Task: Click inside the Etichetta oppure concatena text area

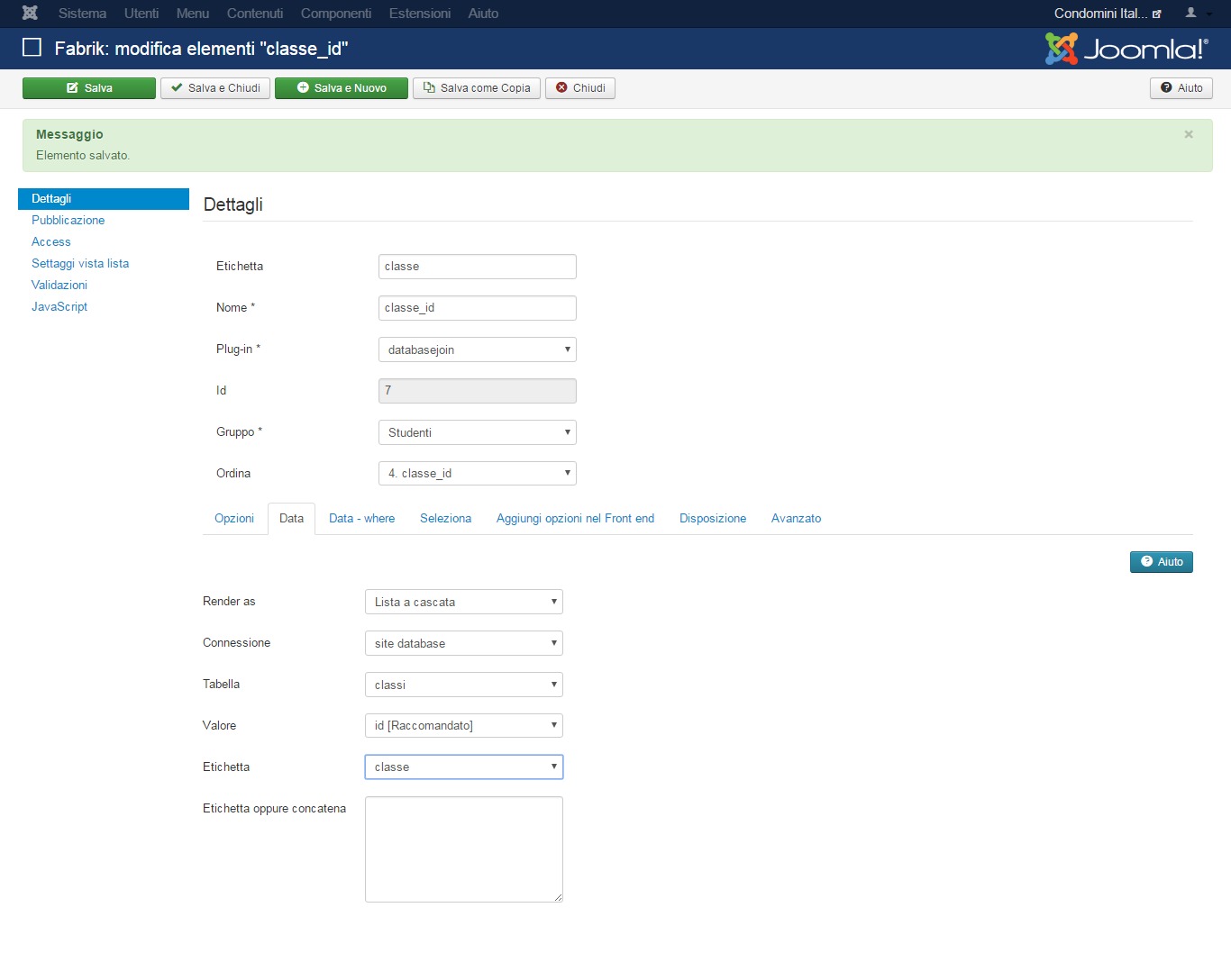Action: point(463,847)
